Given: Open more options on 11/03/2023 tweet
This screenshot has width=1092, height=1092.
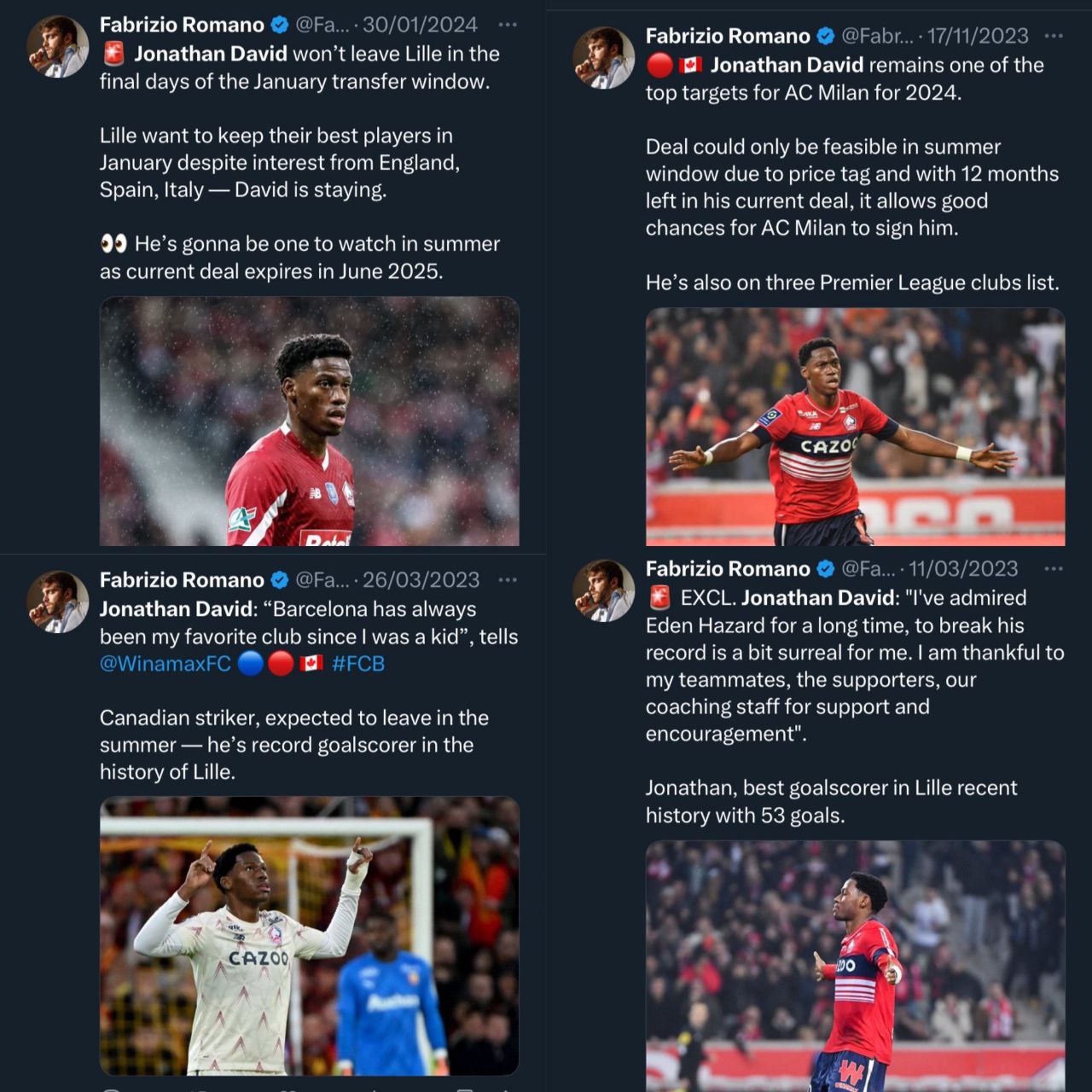Looking at the screenshot, I should pos(1054,569).
